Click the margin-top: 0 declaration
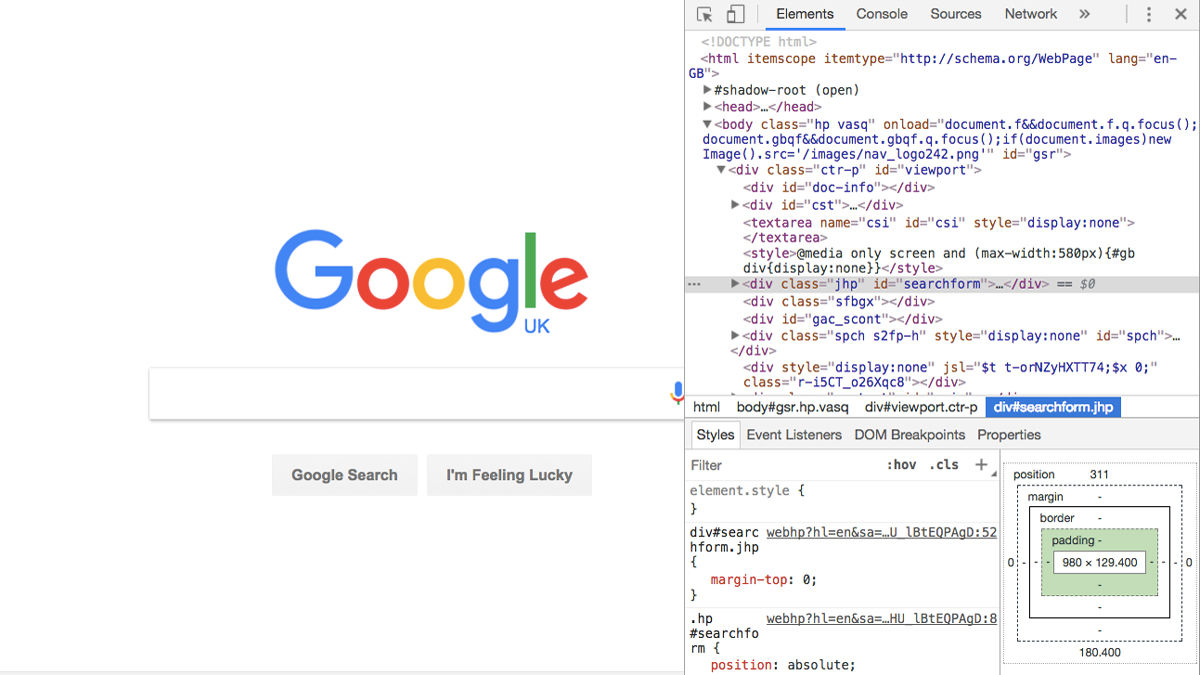 coord(763,579)
